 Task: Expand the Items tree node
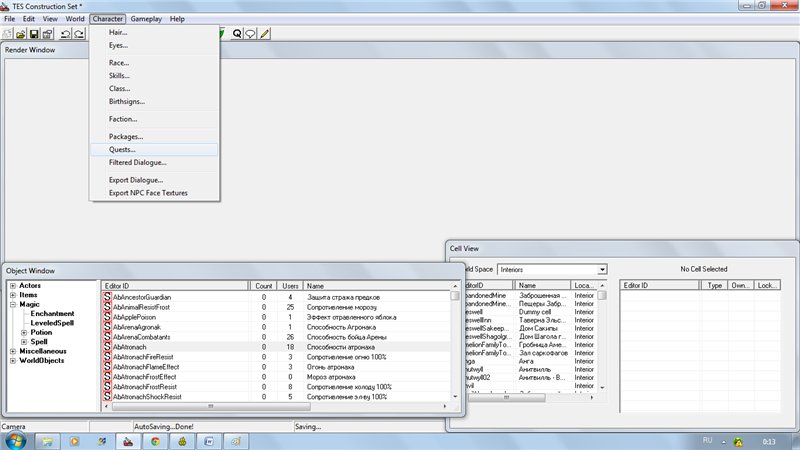13,295
